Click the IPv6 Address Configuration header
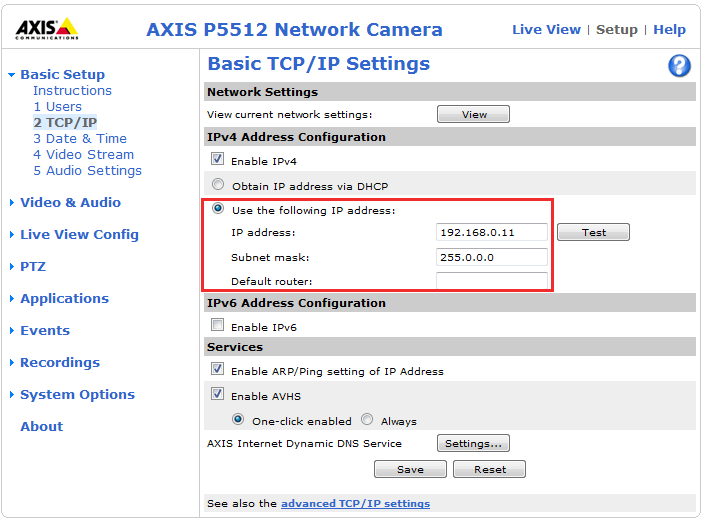Image resolution: width=704 pixels, height=522 pixels. [450, 303]
